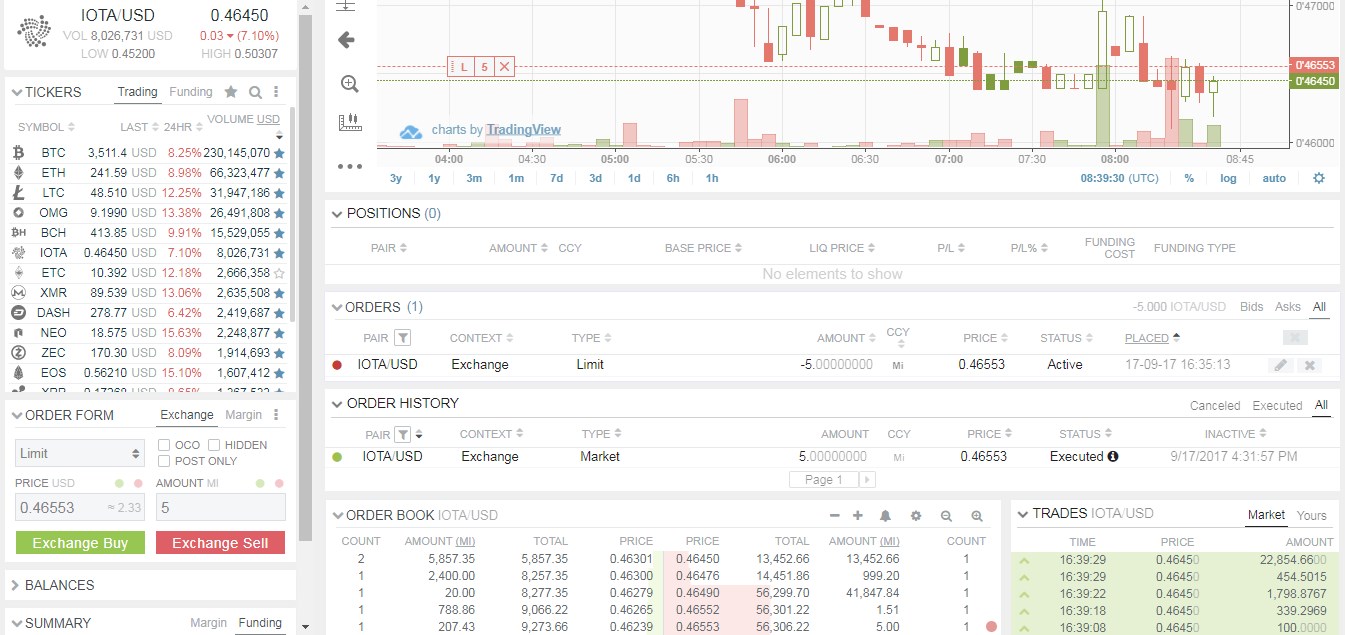Image resolution: width=1345 pixels, height=635 pixels.
Task: Edit the active IOTA/USD order with the pencil
Action: click(x=1281, y=365)
